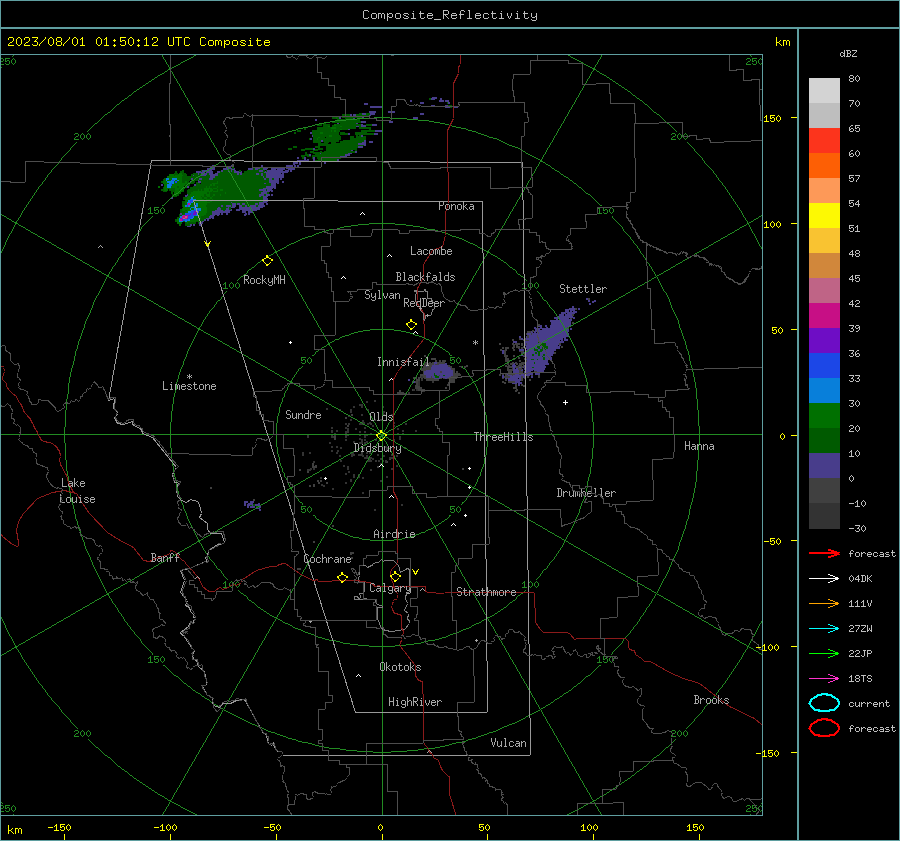
Task: Select the yellow 51-54 dBZ swatch
Action: tap(824, 215)
